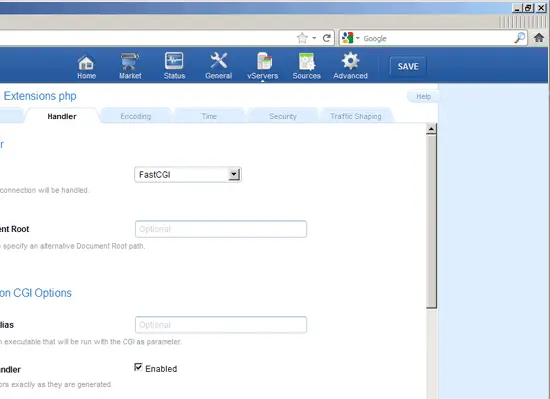Uncheck the Enabled checkbox

tap(138, 367)
